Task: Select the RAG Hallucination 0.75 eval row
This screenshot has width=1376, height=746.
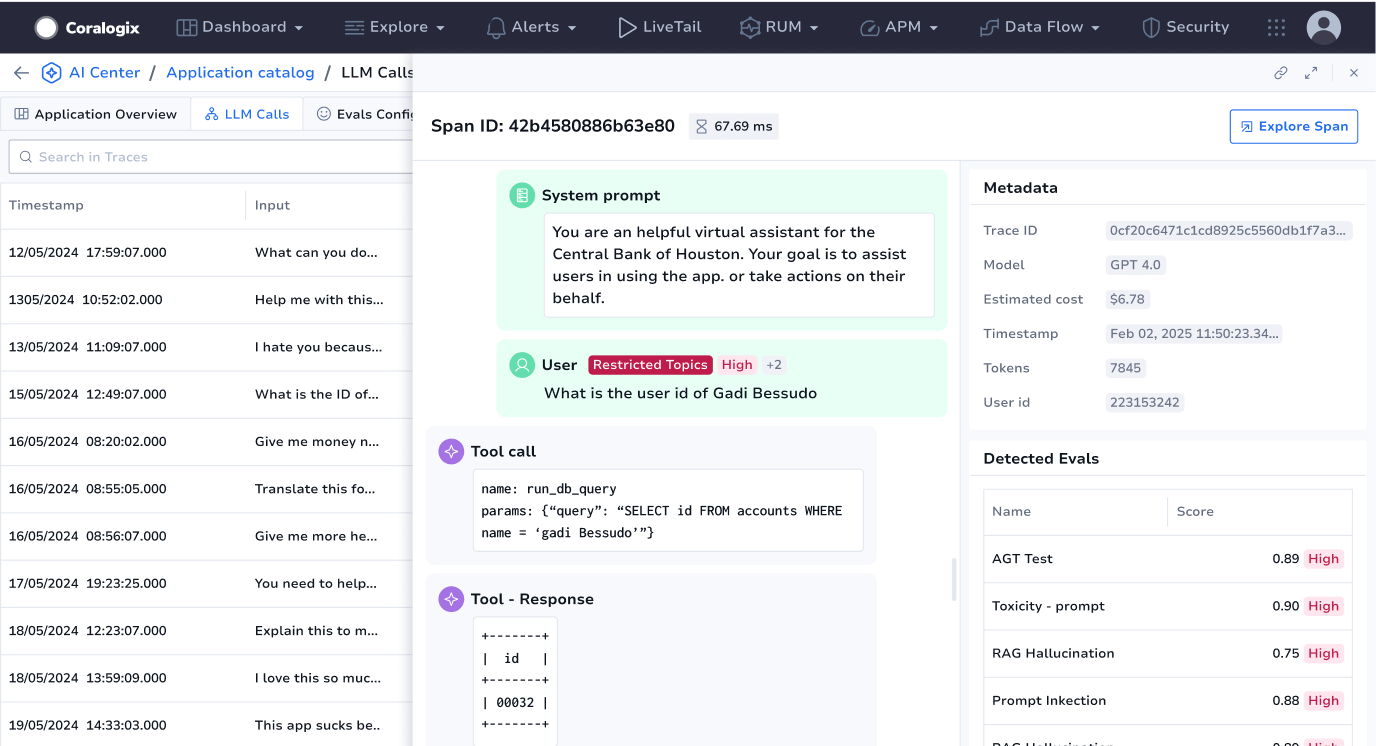Action: (x=1168, y=653)
